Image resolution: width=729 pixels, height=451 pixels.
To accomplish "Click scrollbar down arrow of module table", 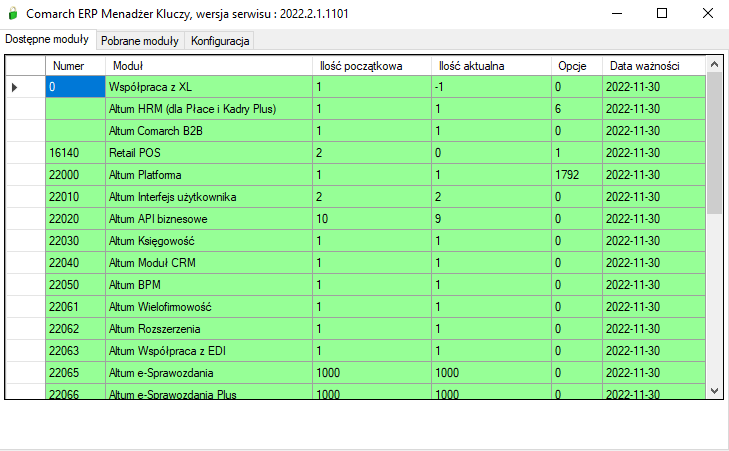I will point(715,391).
